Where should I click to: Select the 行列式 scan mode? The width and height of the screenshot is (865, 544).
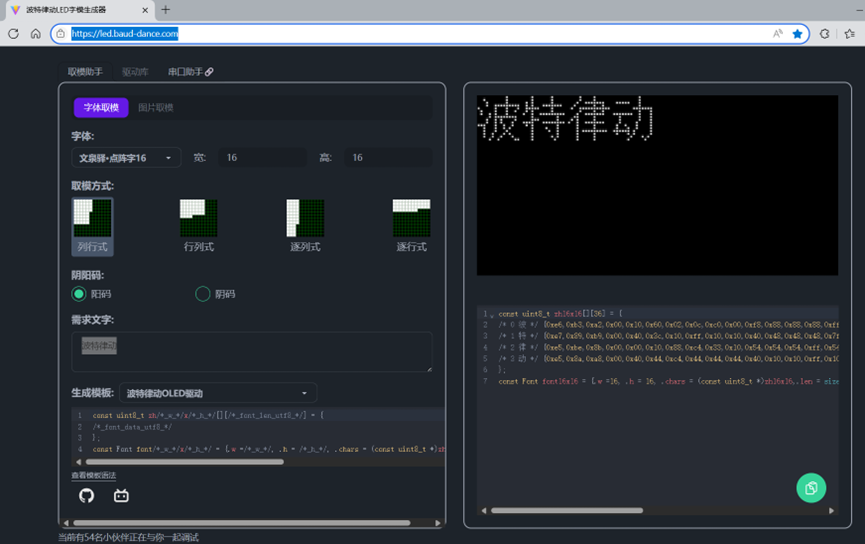click(x=199, y=226)
